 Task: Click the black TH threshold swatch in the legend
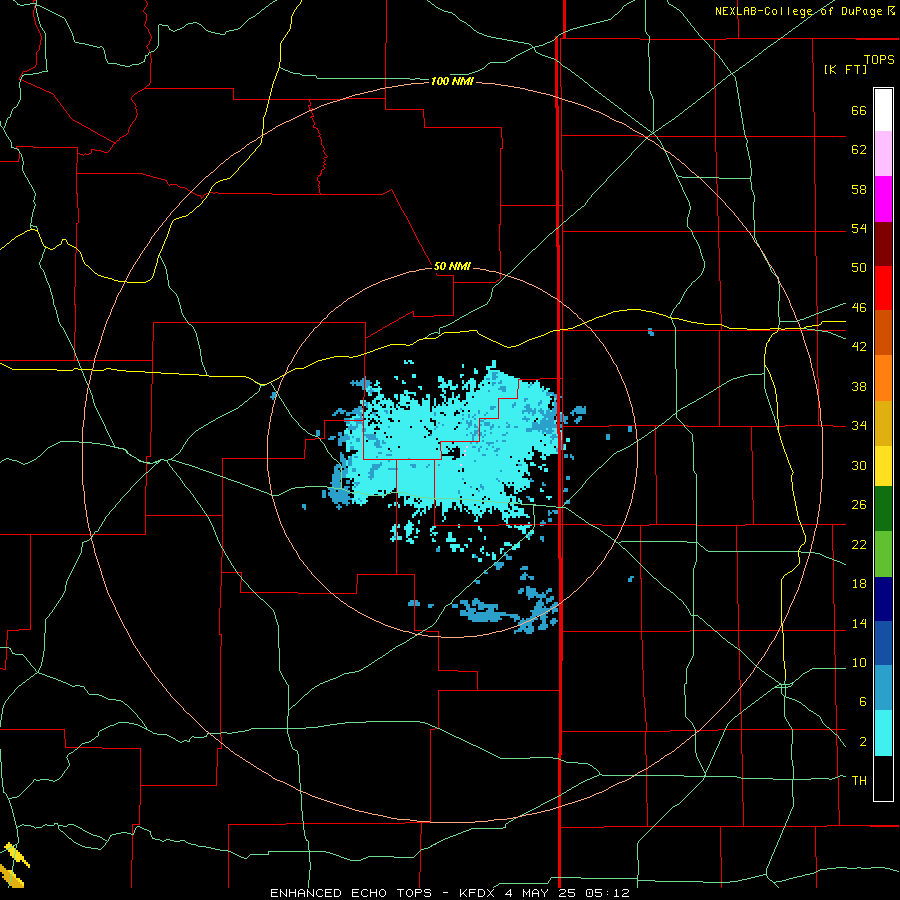pyautogui.click(x=883, y=778)
